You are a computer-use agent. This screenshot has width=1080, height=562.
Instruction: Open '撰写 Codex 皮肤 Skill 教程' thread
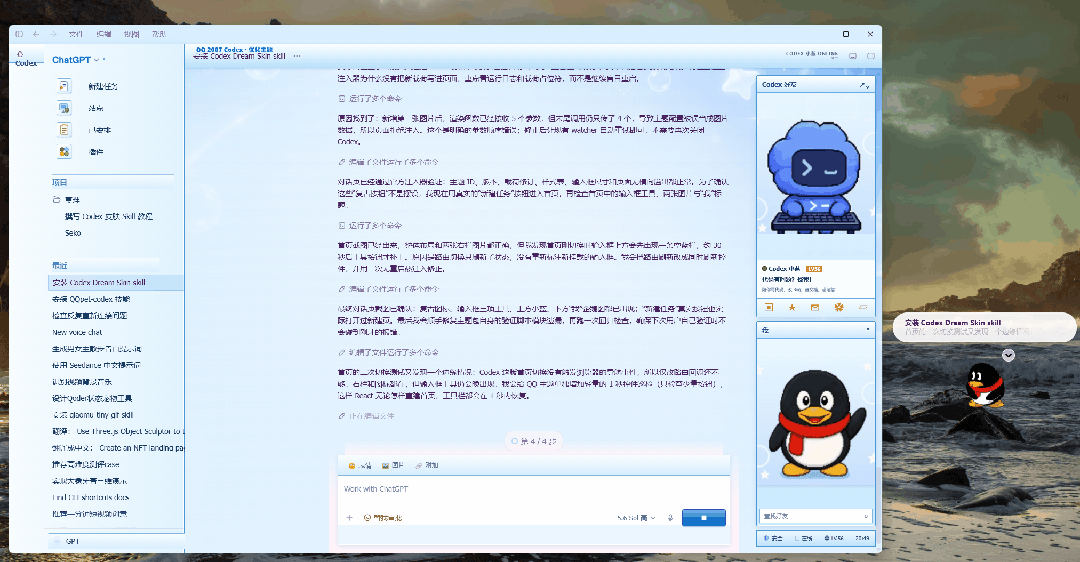(109, 216)
